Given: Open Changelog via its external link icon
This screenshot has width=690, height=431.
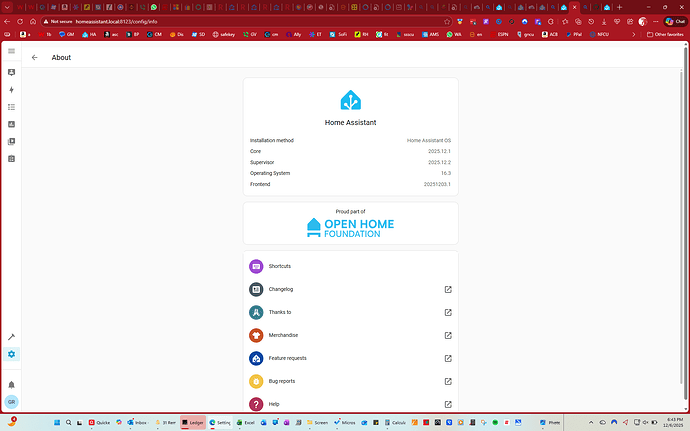Looking at the screenshot, I should click(448, 289).
